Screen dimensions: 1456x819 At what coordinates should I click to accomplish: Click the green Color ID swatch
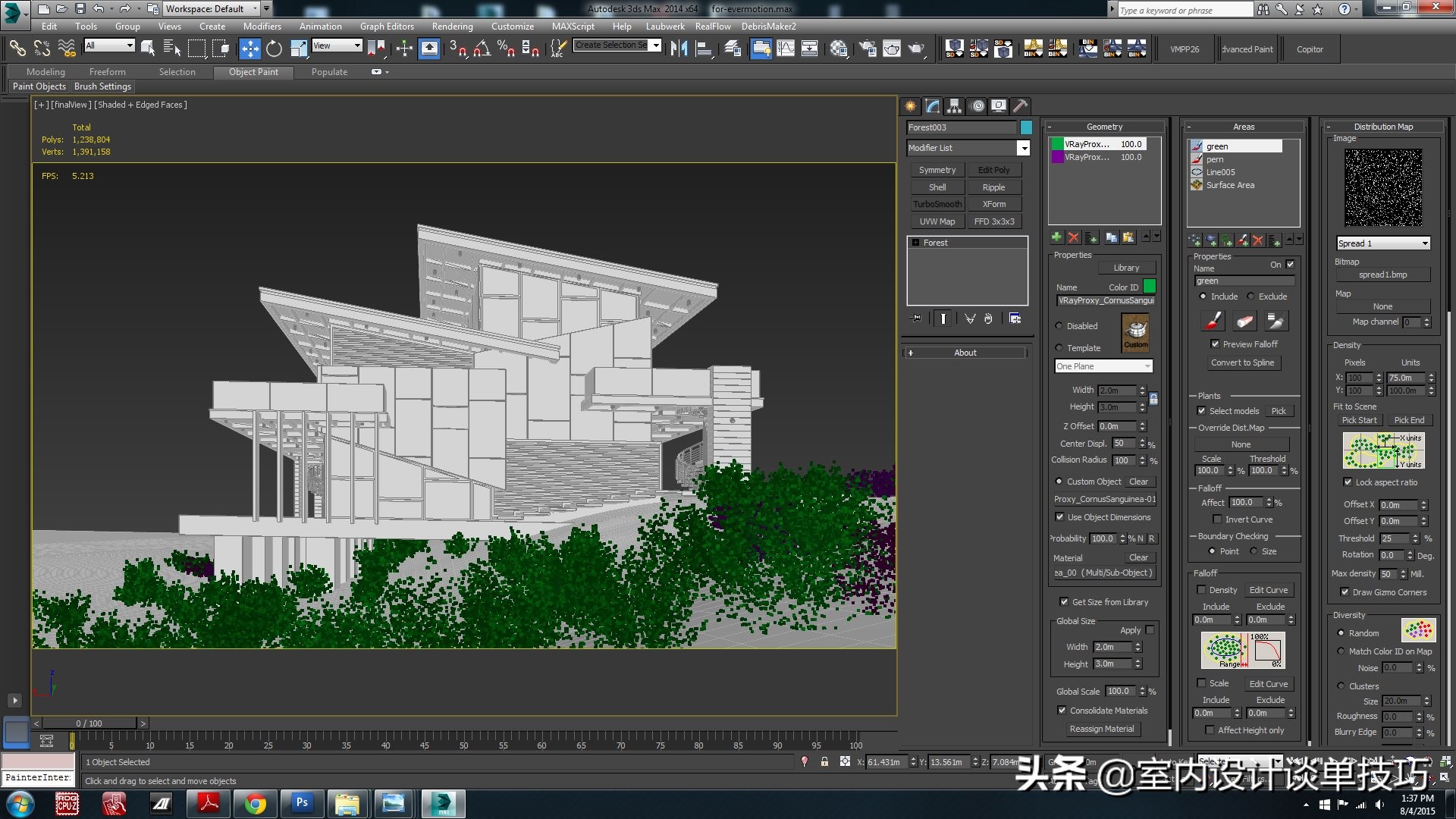[1149, 287]
